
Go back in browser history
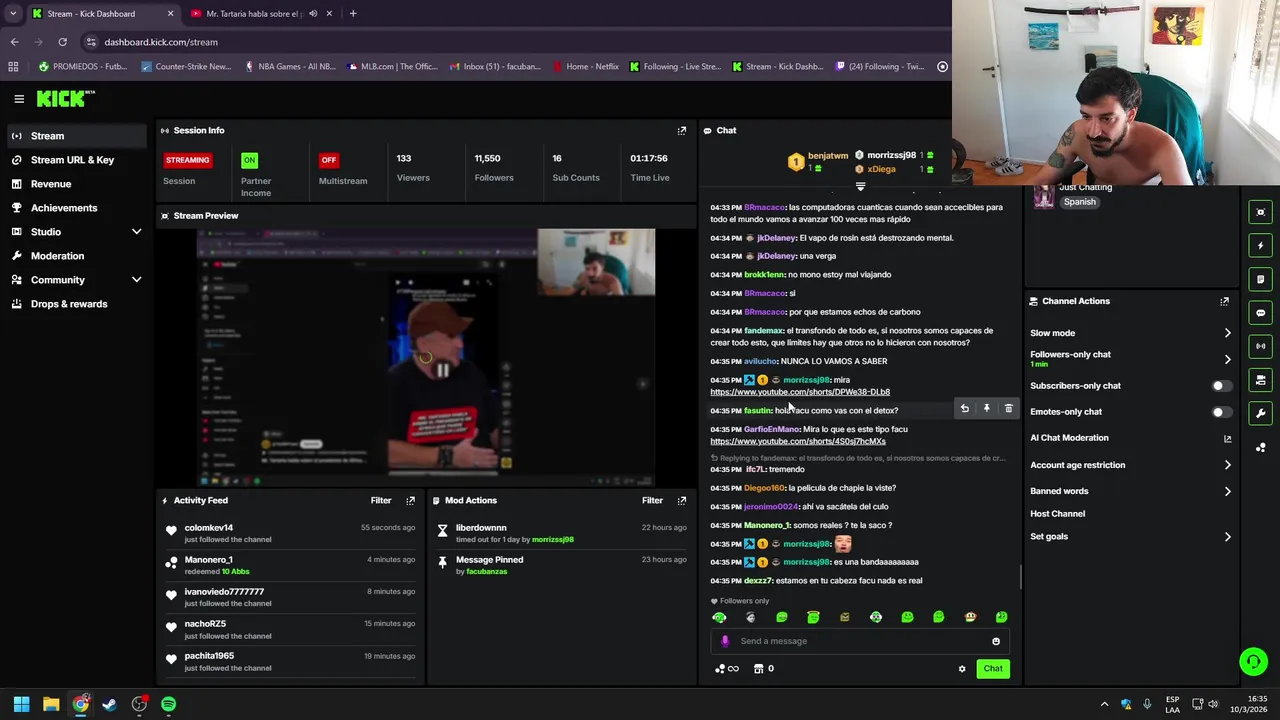[14, 42]
